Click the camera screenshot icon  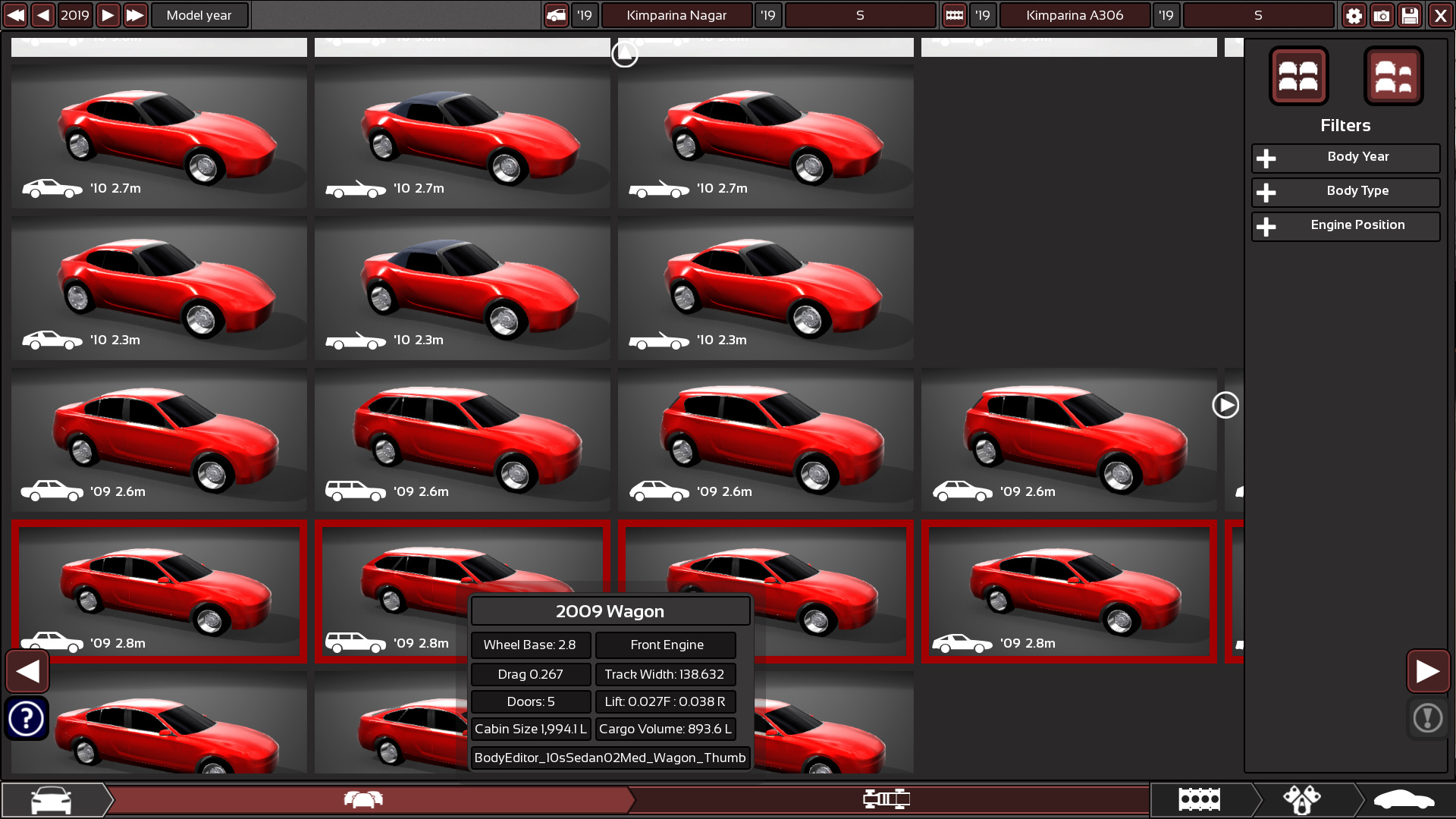(x=1382, y=15)
